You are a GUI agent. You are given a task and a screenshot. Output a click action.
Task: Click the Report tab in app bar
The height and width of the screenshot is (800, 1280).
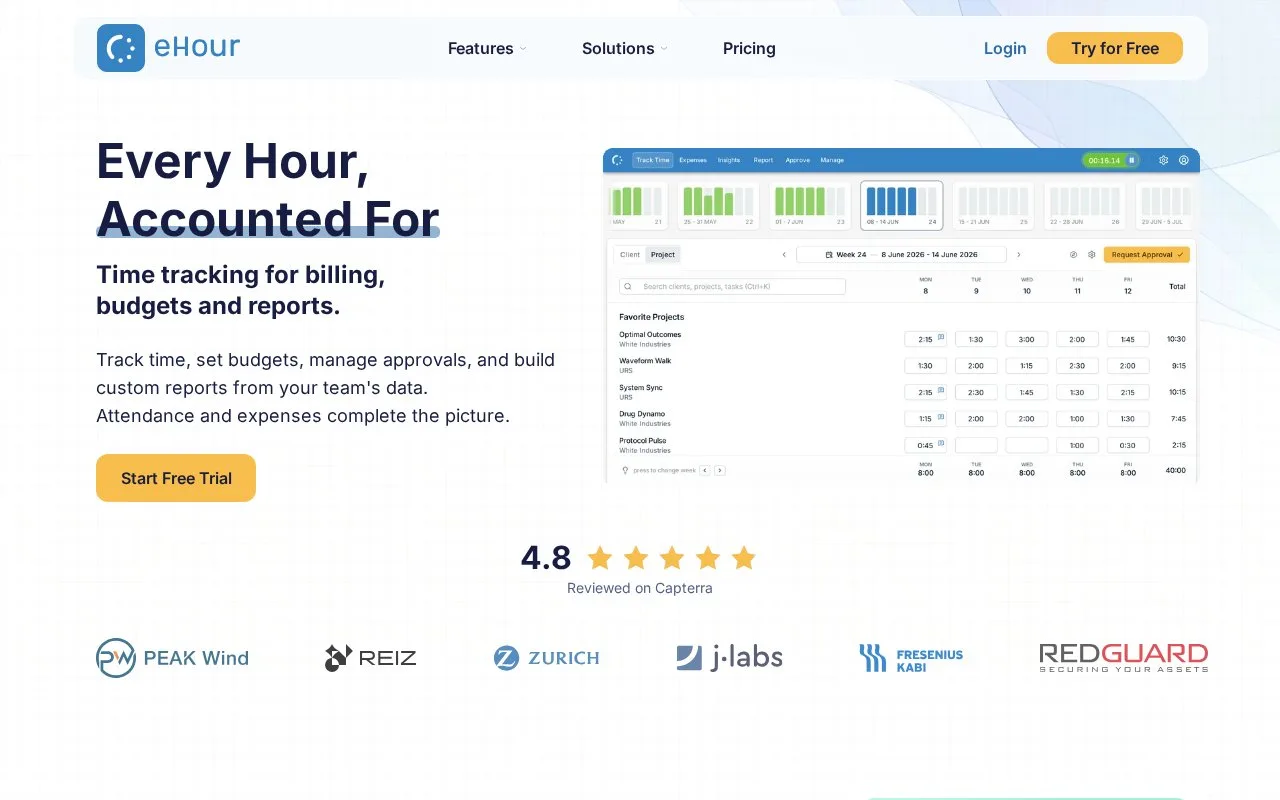tap(763, 160)
